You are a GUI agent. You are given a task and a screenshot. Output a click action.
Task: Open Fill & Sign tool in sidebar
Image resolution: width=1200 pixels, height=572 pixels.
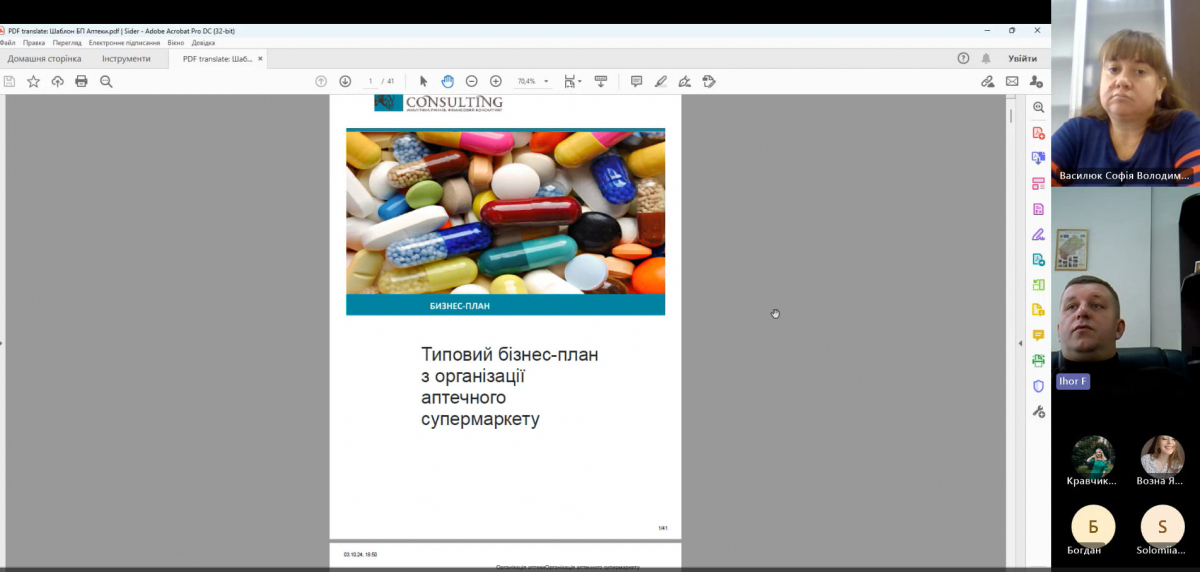click(x=1038, y=235)
